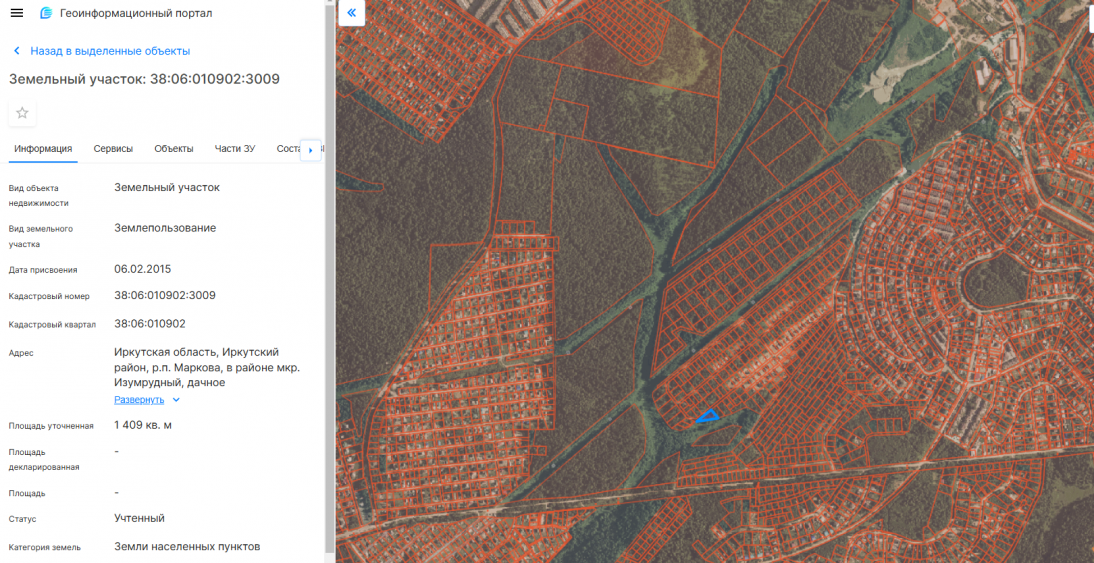
Task: Click the Площадь уточненная label
Action: tap(51, 426)
